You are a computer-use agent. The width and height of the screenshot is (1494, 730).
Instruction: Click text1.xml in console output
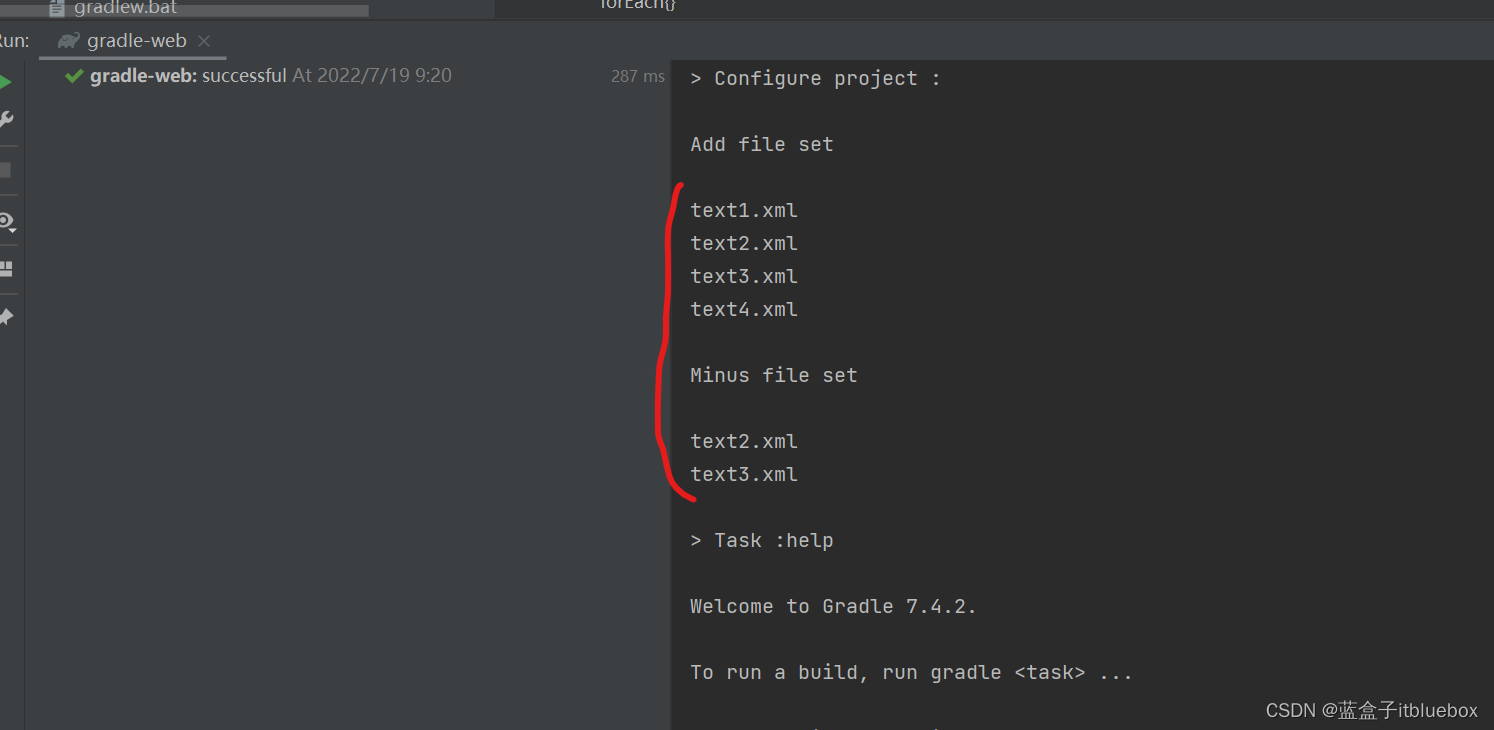pyautogui.click(x=744, y=210)
